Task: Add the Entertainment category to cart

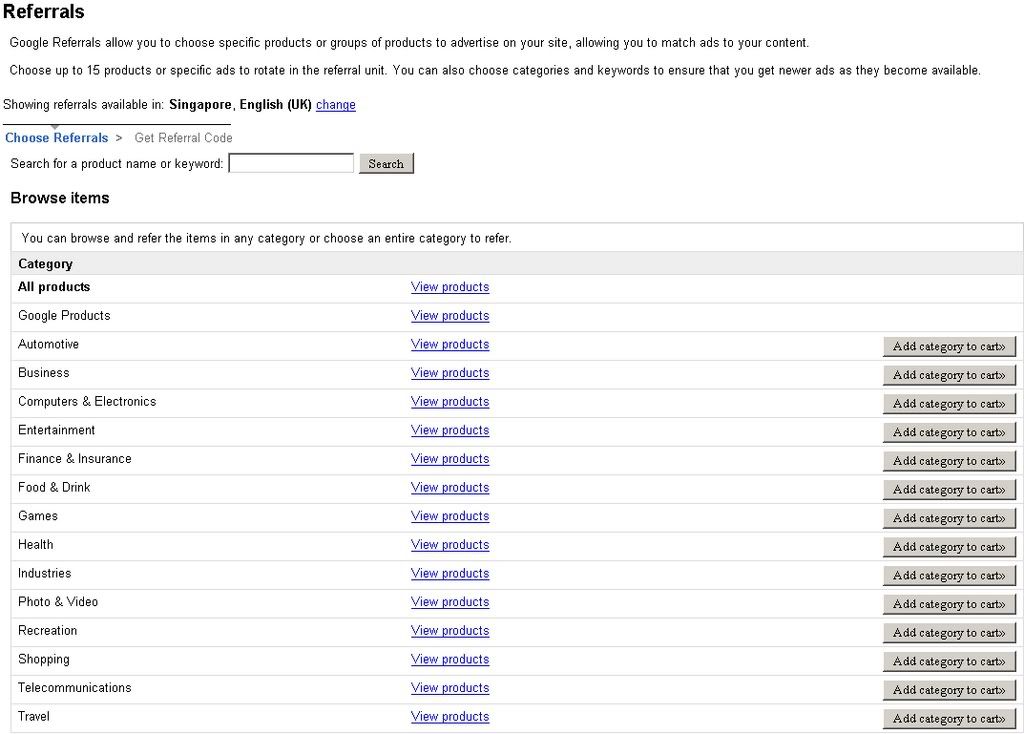Action: (x=950, y=432)
